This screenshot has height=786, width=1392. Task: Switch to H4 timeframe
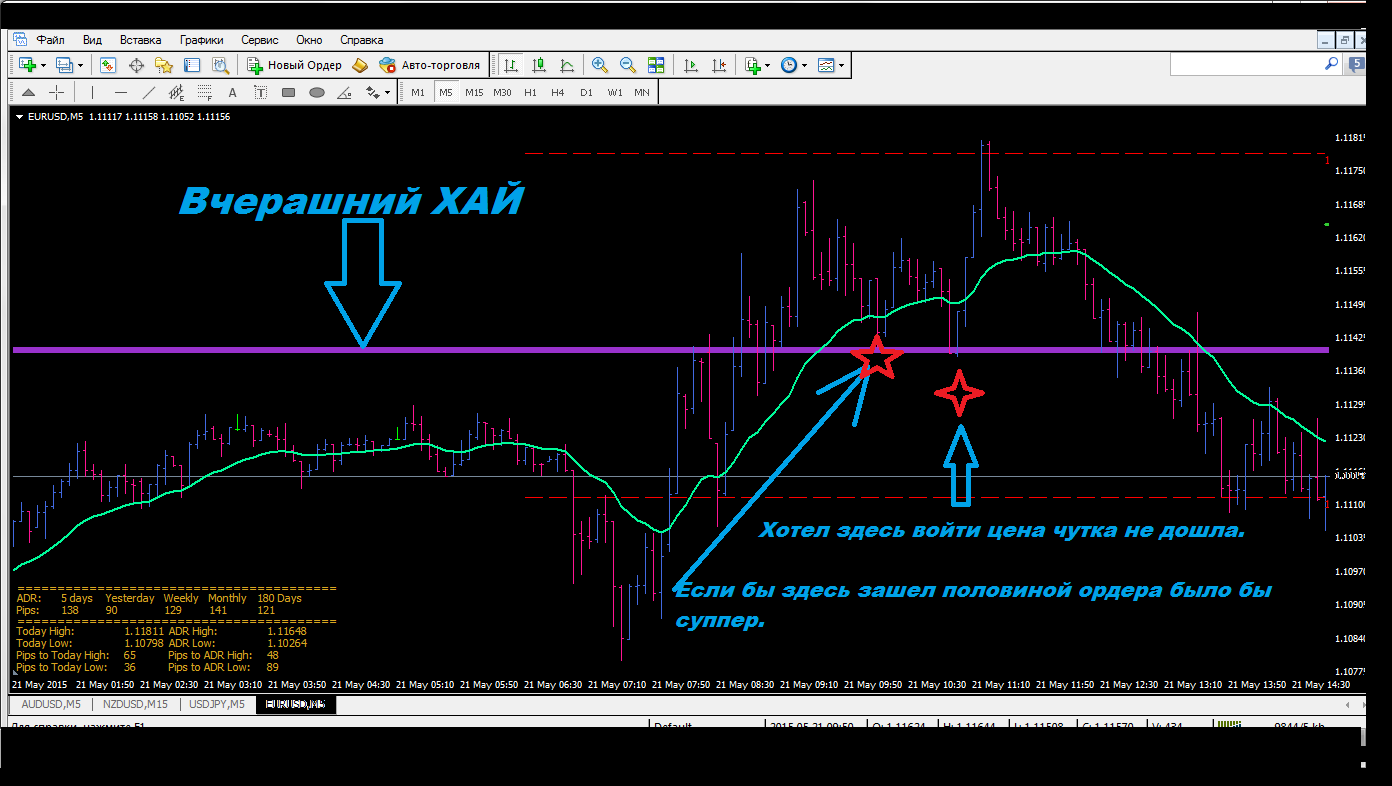coord(558,93)
